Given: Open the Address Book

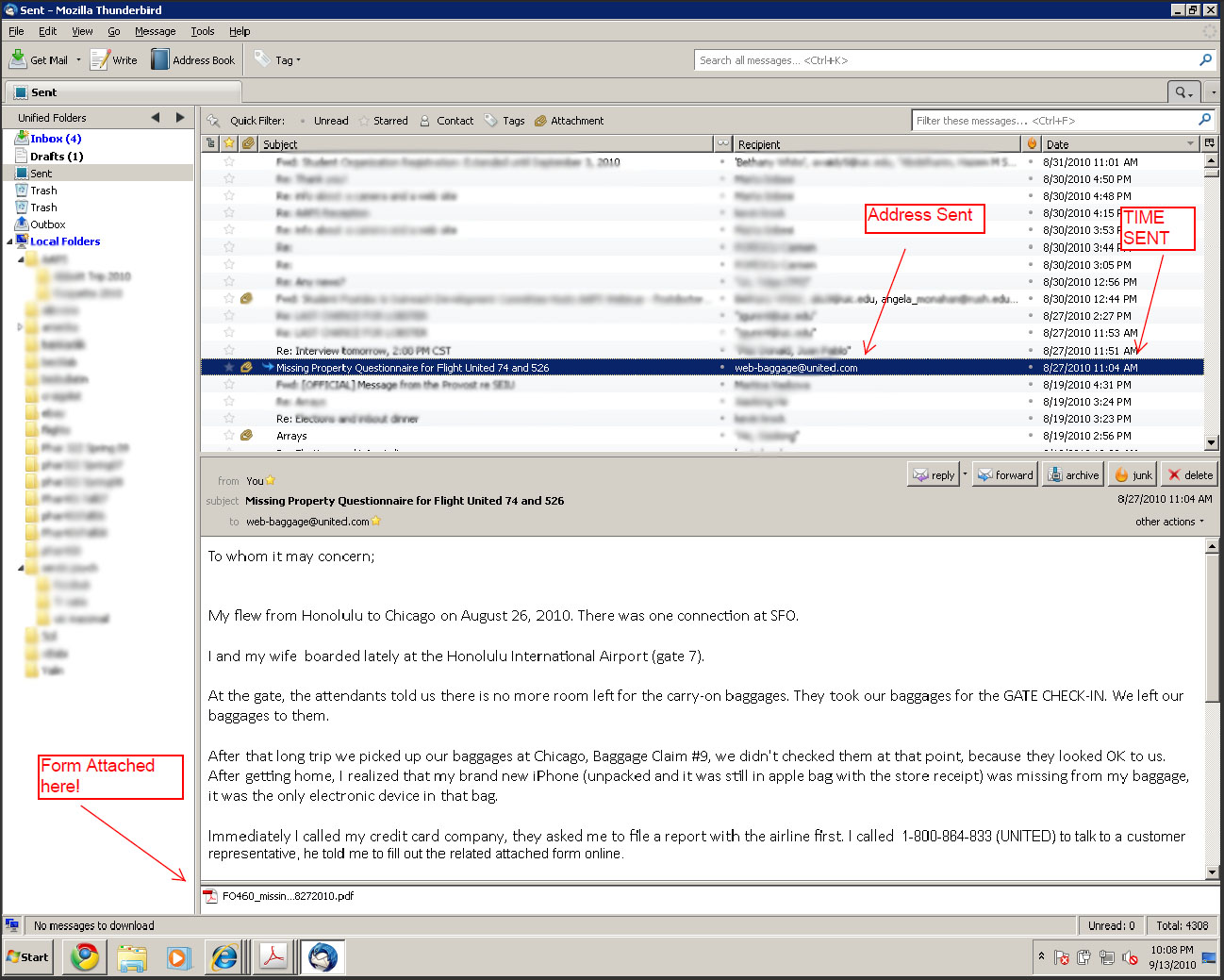Looking at the screenshot, I should [193, 60].
